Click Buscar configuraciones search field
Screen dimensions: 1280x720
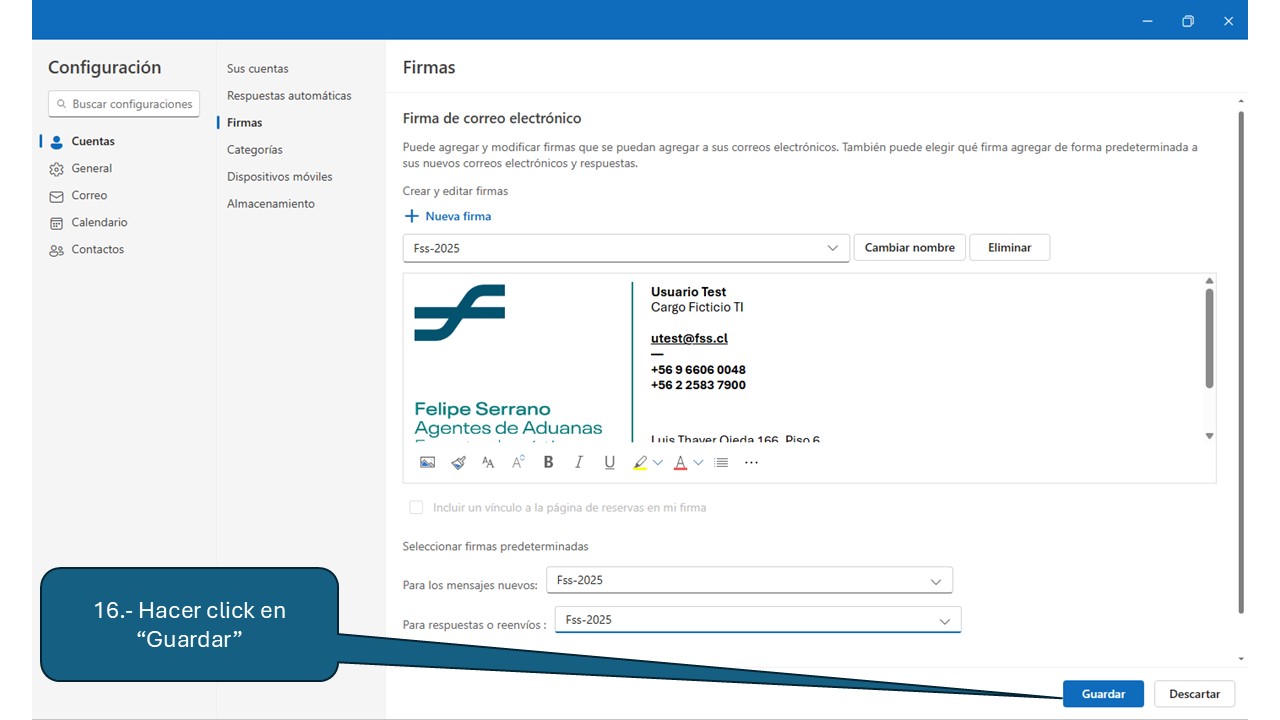(x=124, y=104)
